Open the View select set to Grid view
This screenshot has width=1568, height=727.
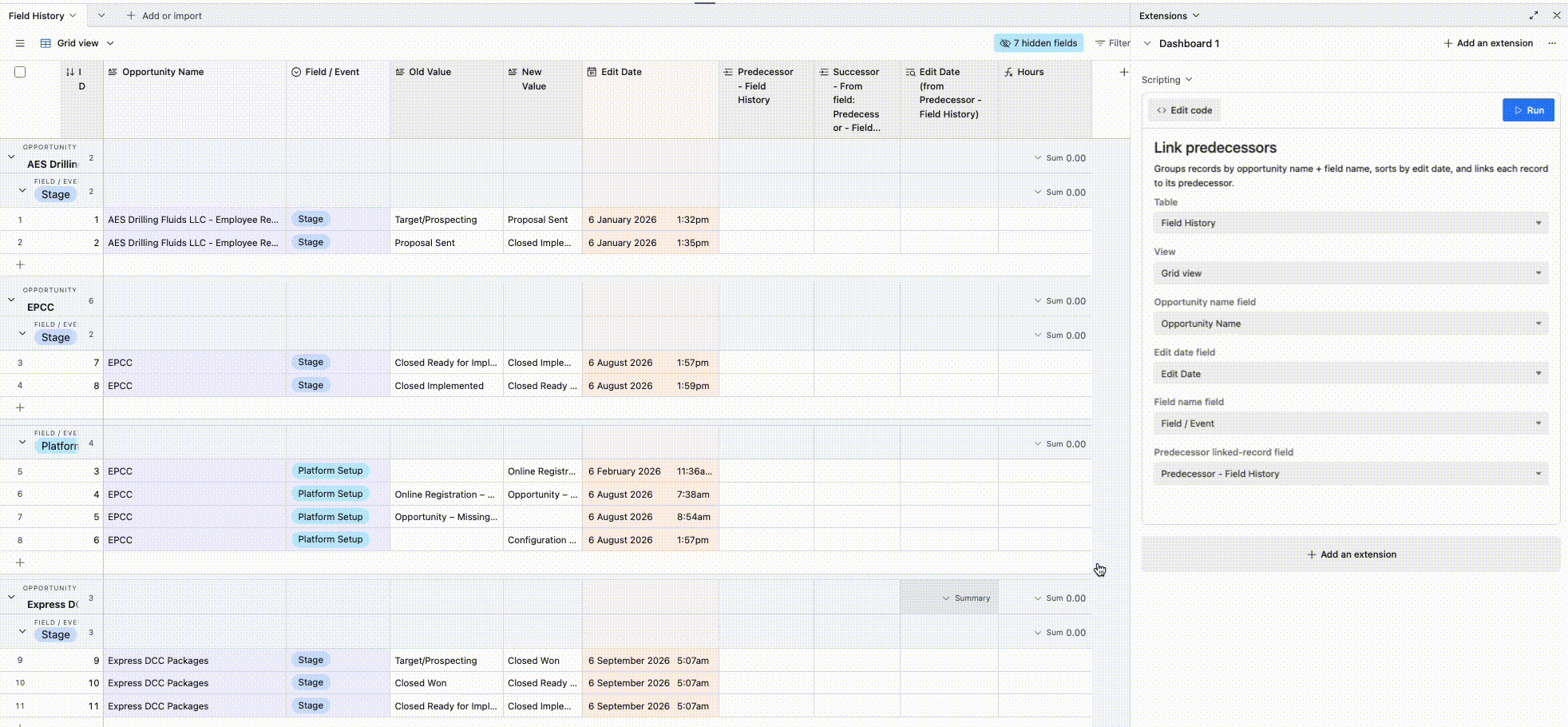(x=1351, y=273)
